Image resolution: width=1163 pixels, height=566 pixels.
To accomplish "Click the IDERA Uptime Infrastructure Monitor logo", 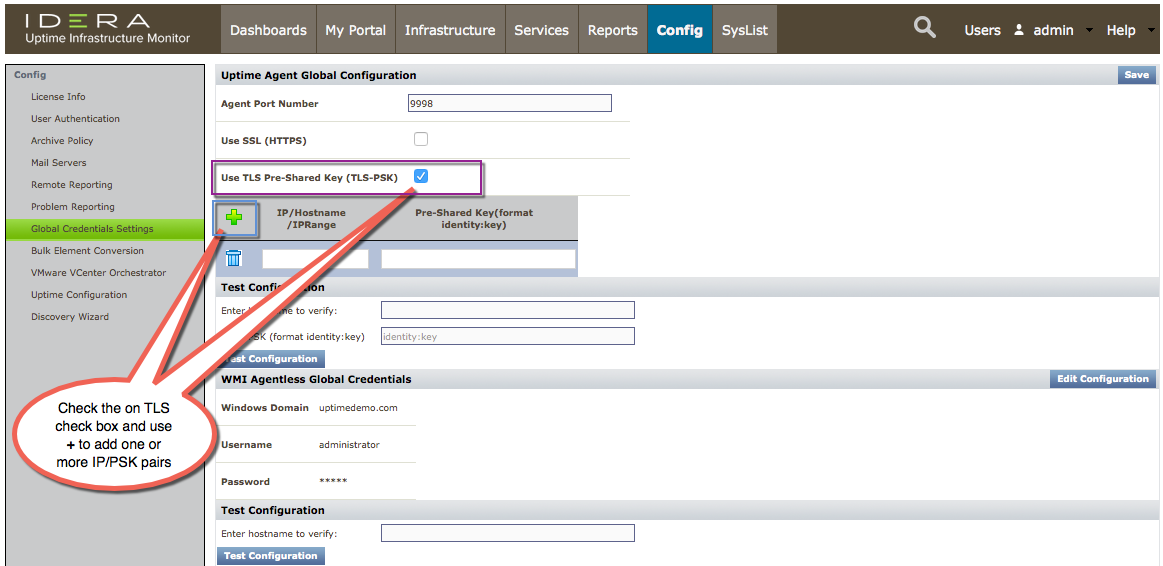I will tap(108, 29).
